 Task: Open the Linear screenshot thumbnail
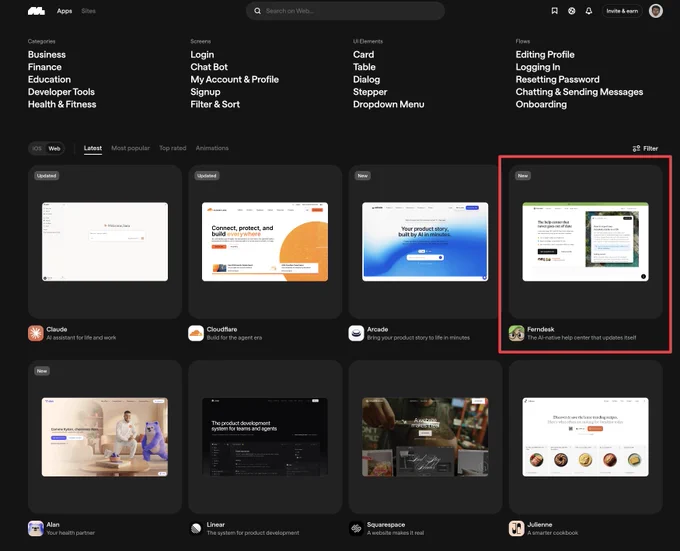click(x=265, y=437)
